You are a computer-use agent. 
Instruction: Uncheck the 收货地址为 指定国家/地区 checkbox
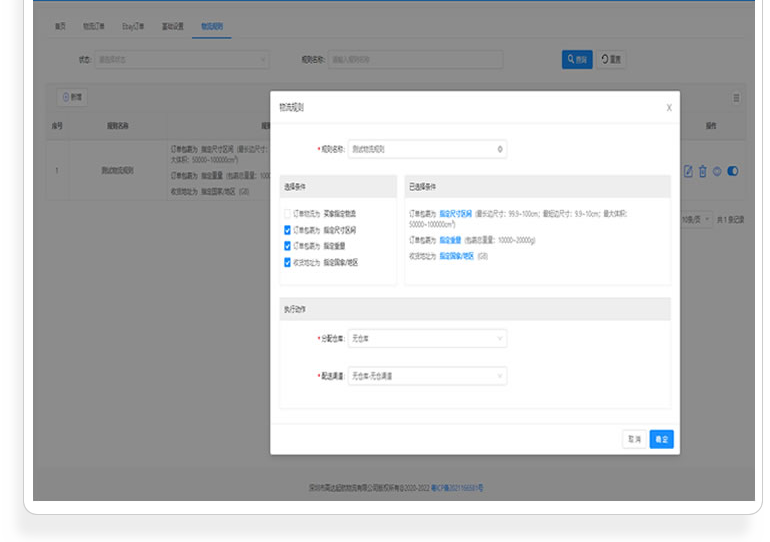point(287,263)
